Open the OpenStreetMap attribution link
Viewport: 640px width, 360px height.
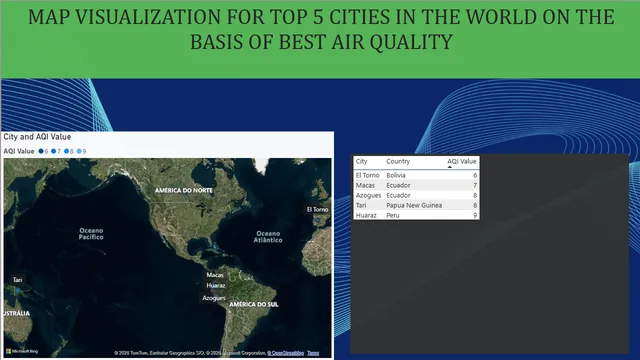pos(285,353)
